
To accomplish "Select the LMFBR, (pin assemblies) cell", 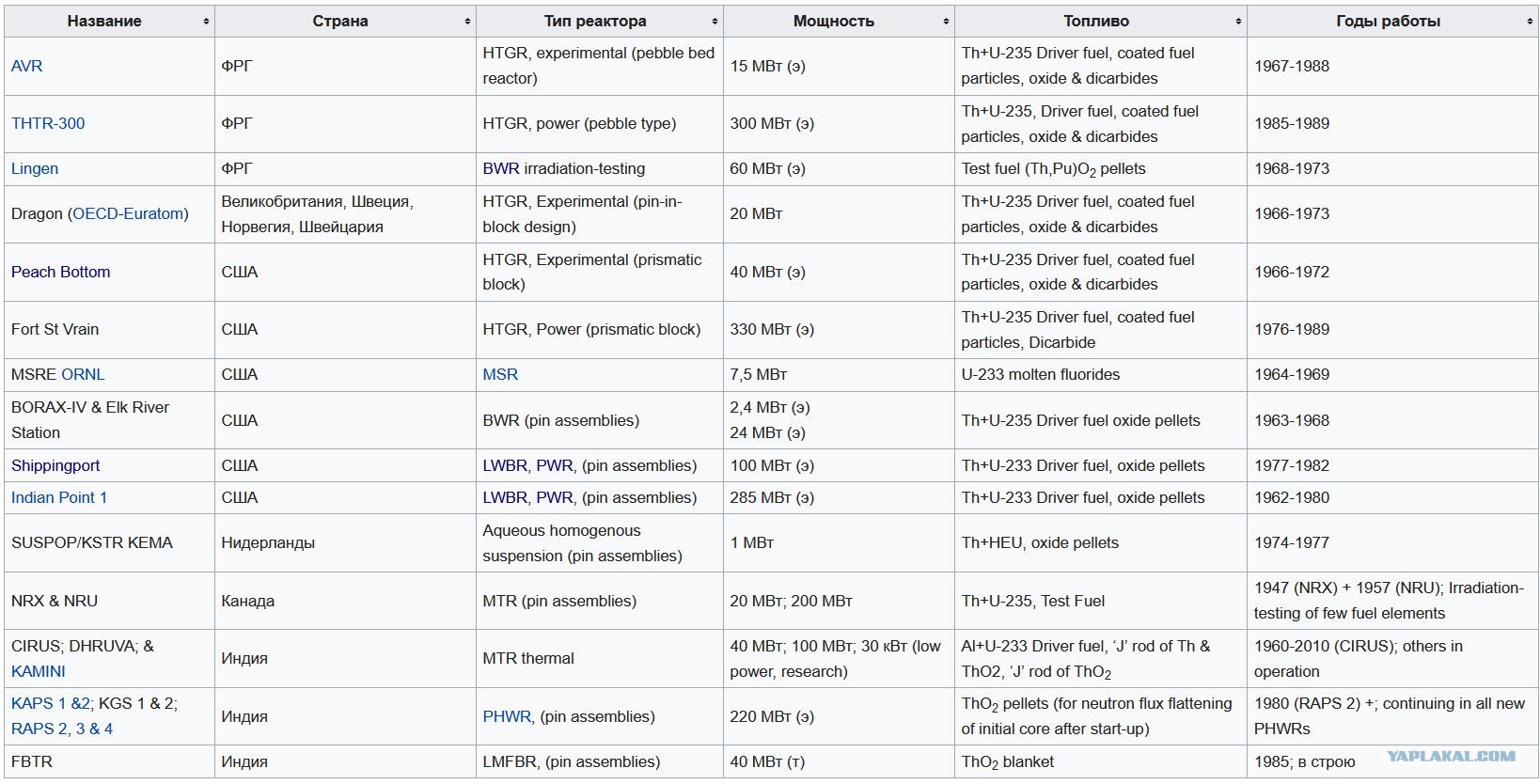I will [x=600, y=762].
